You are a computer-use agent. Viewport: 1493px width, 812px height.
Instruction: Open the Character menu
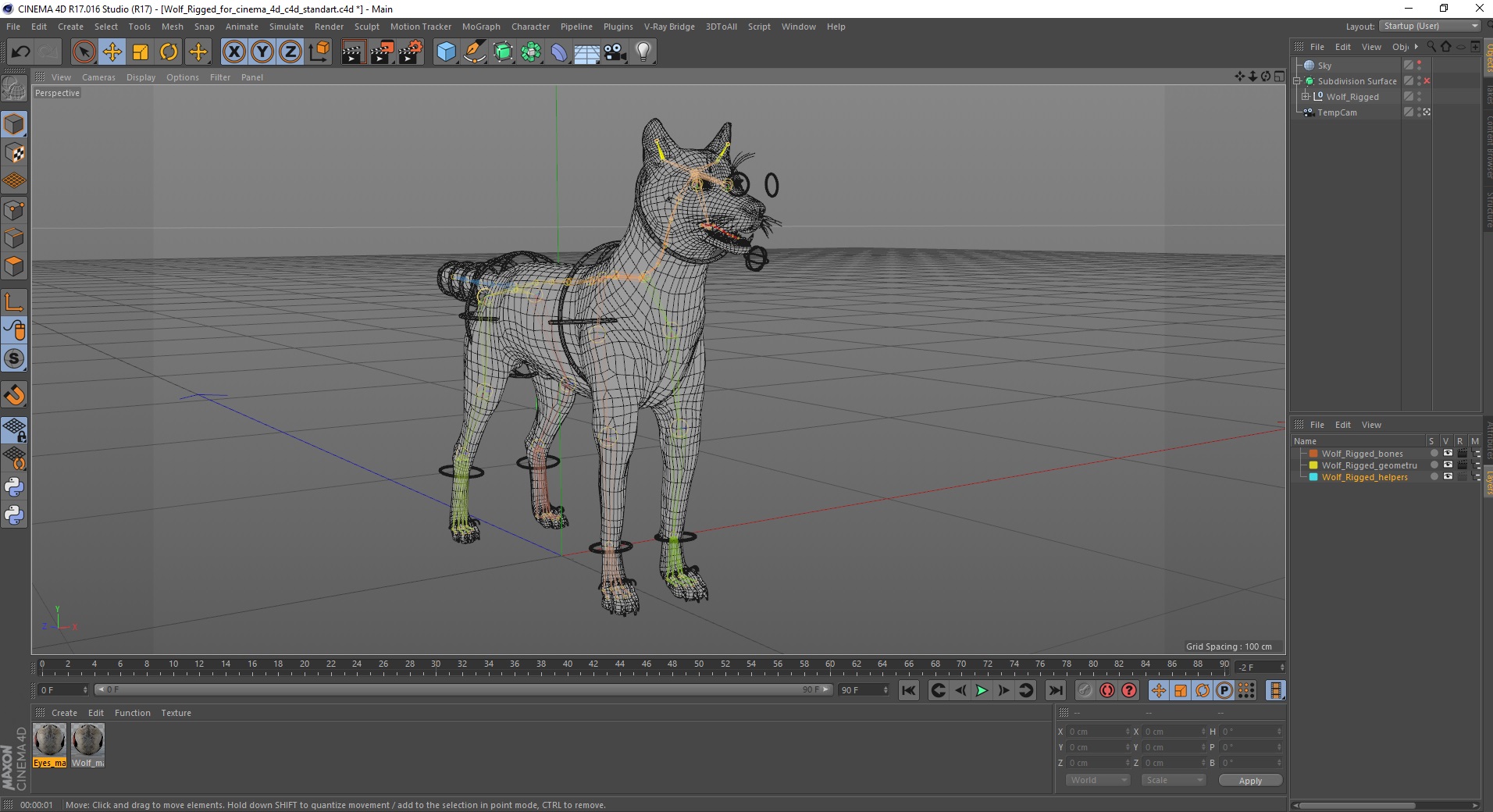point(531,27)
